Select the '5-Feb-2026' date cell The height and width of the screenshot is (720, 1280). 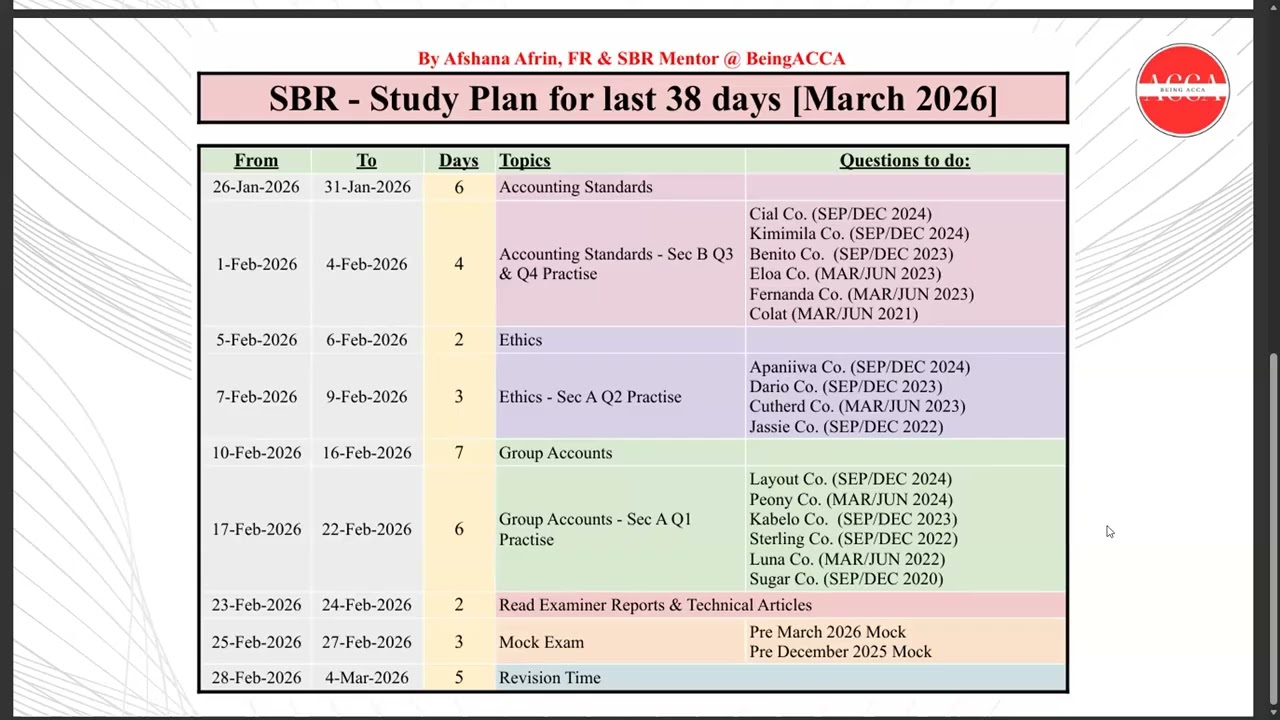(257, 340)
